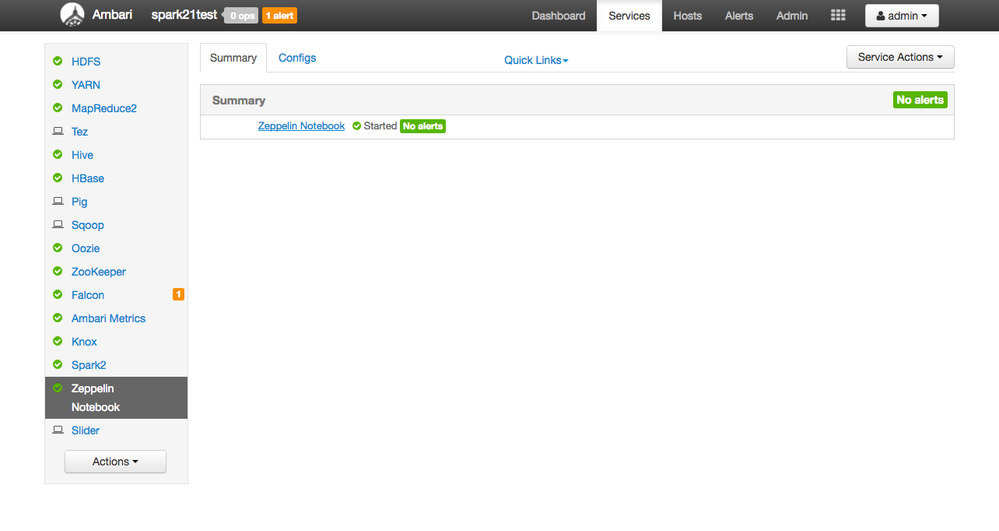Image resolution: width=999 pixels, height=531 pixels.
Task: Select the Summary tab
Action: pos(233,58)
